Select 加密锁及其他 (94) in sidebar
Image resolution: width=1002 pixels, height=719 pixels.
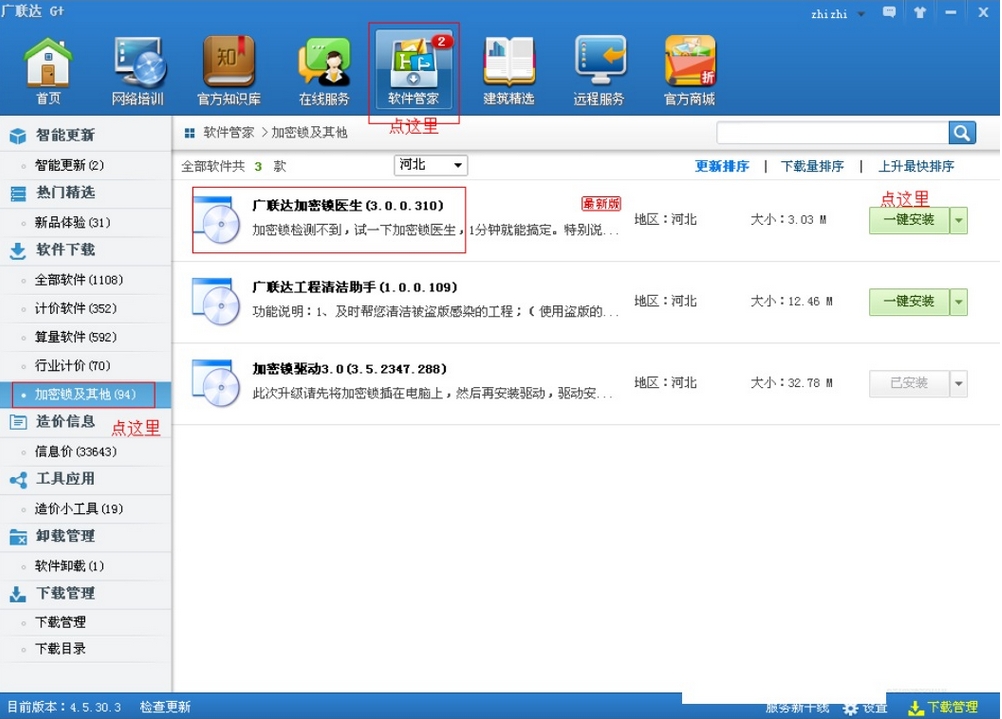[x=86, y=394]
